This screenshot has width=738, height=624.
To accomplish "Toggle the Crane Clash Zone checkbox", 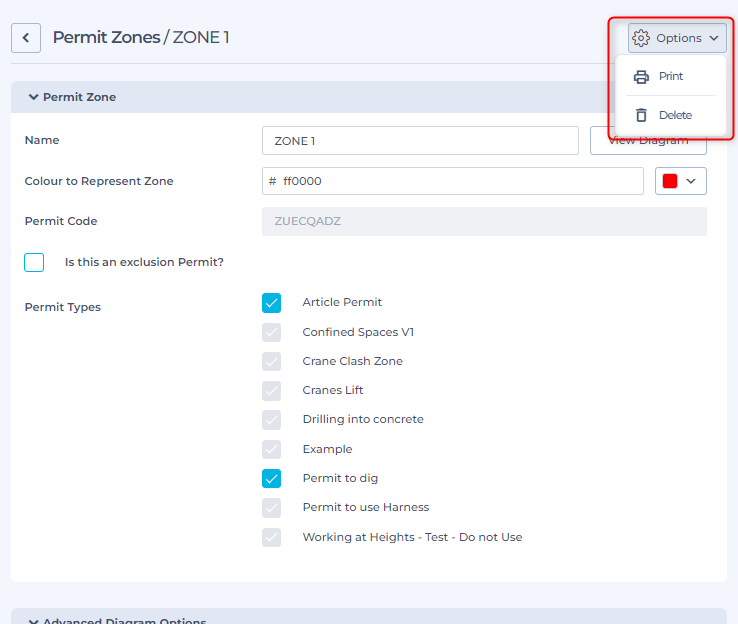I will pos(272,361).
